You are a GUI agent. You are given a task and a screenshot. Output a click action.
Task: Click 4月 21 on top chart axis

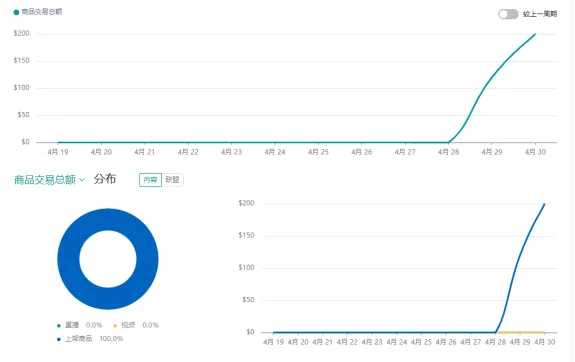[x=144, y=152]
